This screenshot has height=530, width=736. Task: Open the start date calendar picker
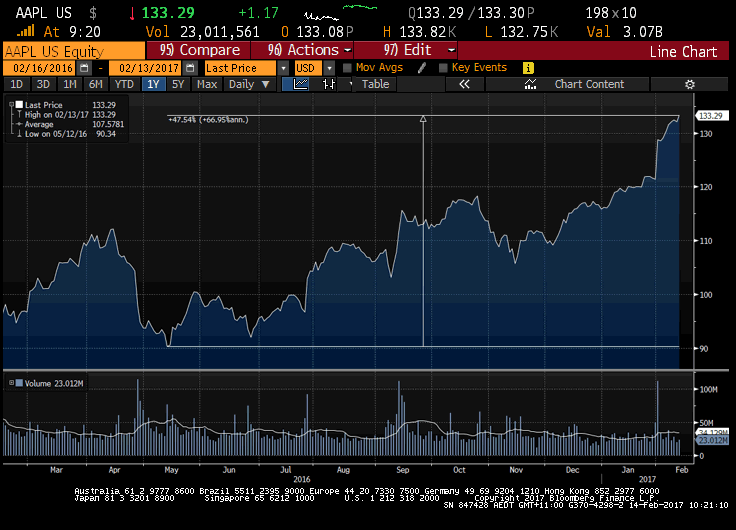[84, 68]
